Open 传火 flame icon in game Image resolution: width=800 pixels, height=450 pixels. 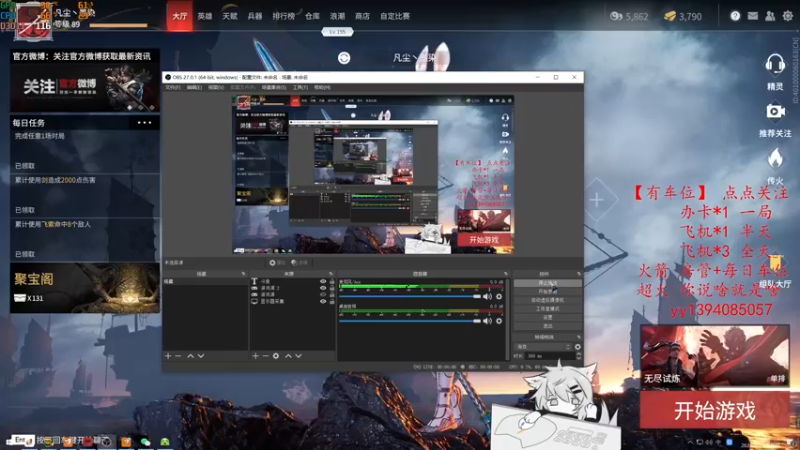point(775,159)
